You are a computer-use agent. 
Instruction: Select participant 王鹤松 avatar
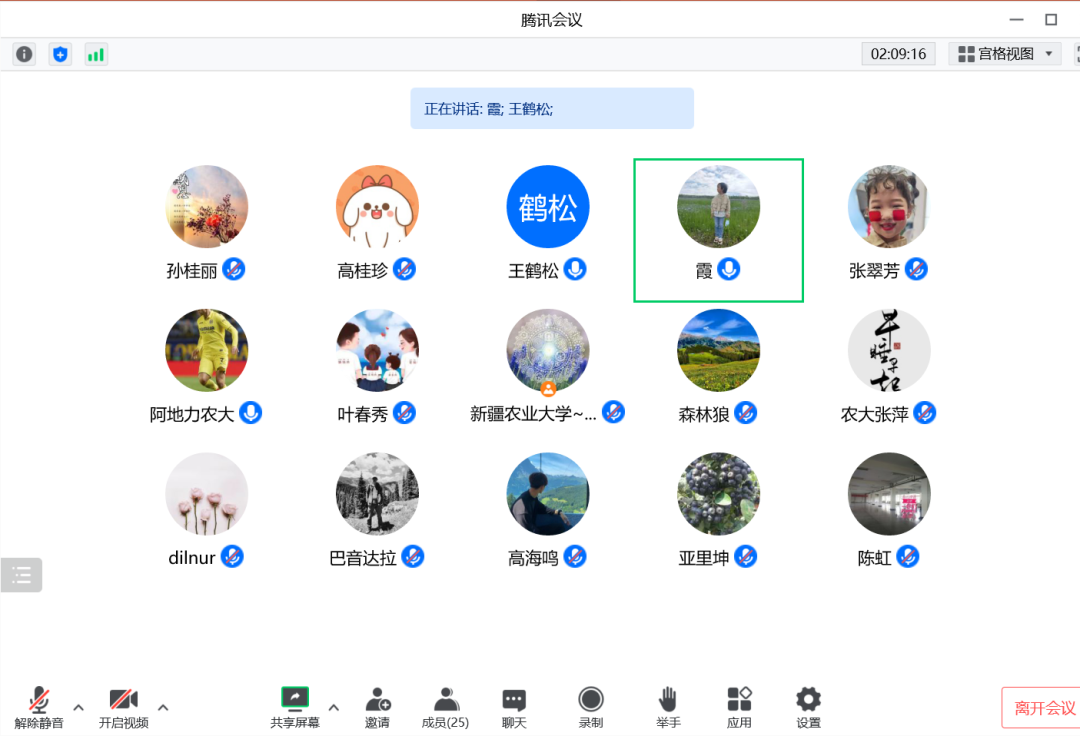click(x=547, y=207)
